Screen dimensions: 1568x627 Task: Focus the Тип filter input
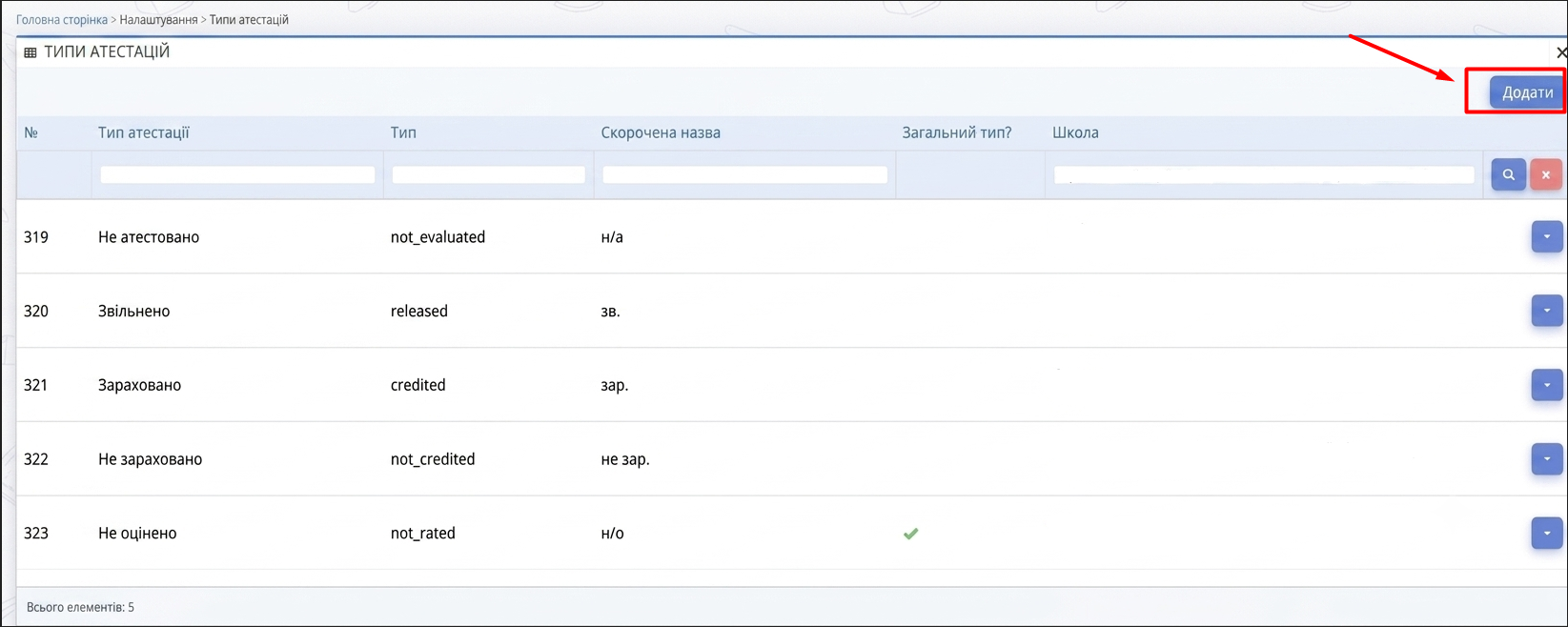point(488,174)
